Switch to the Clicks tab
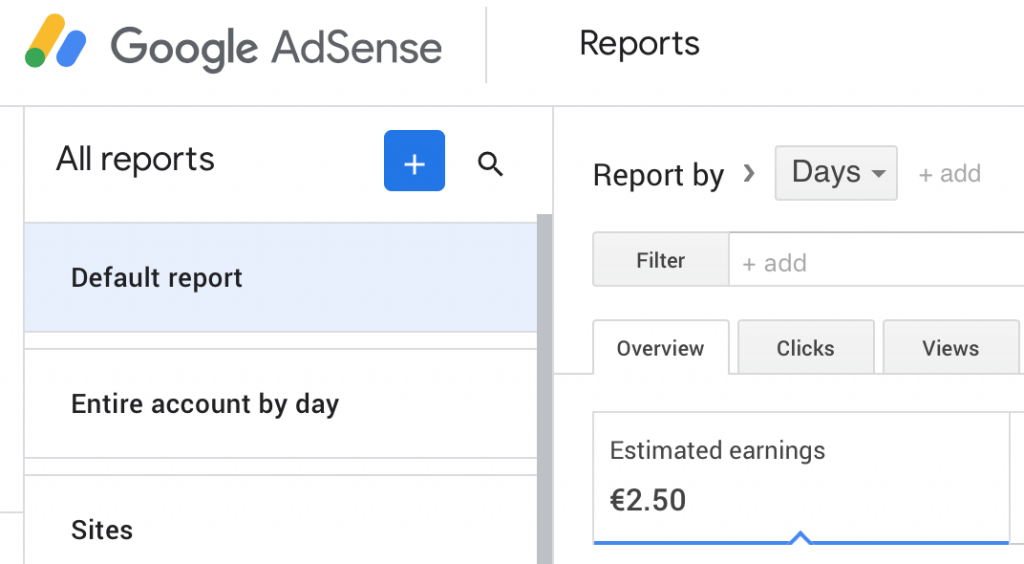This screenshot has width=1024, height=564. tap(805, 347)
